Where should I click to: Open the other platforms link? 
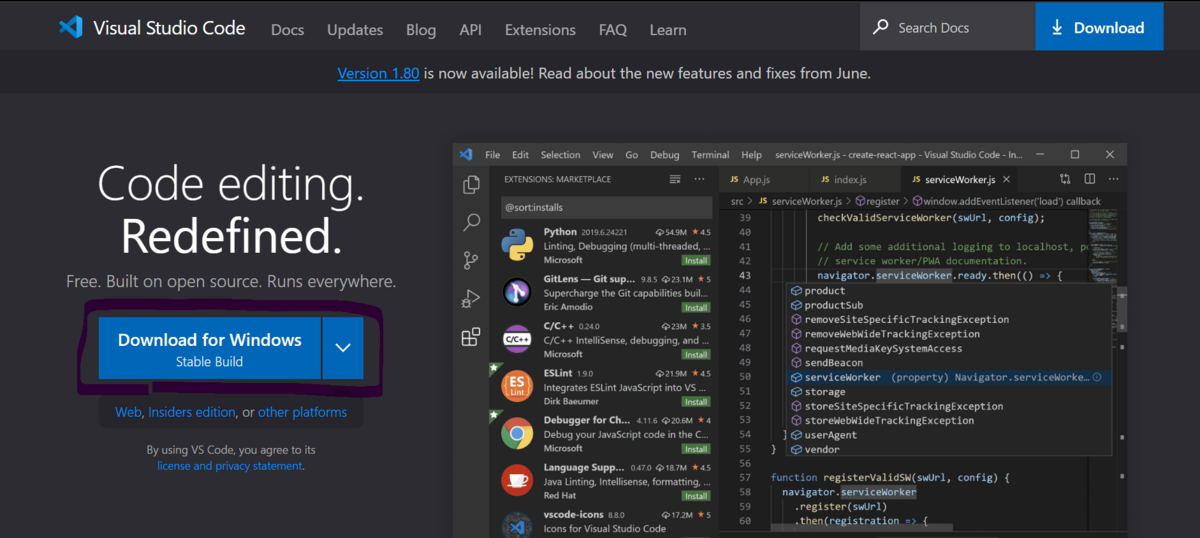coord(302,412)
